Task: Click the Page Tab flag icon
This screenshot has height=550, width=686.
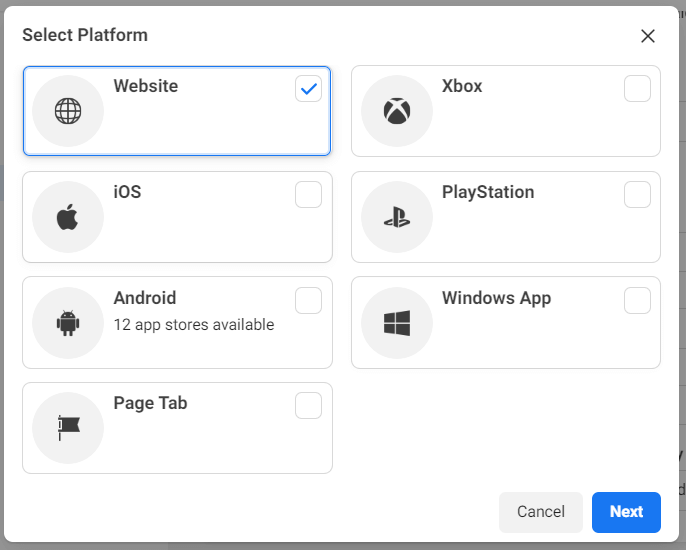Action: click(69, 428)
